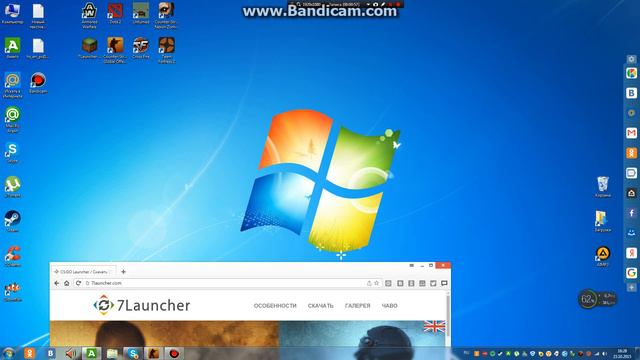Open the Recycle Bin on desktop
The image size is (640, 360).
(x=603, y=187)
